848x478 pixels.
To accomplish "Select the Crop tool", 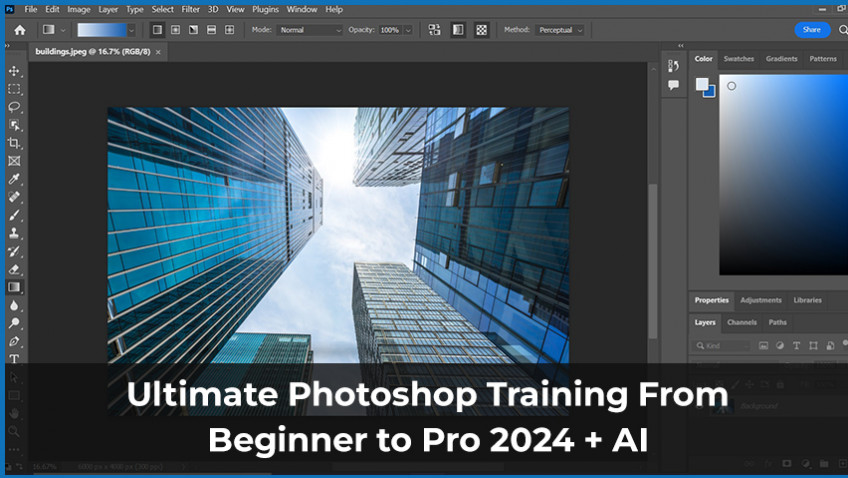I will 14,143.
